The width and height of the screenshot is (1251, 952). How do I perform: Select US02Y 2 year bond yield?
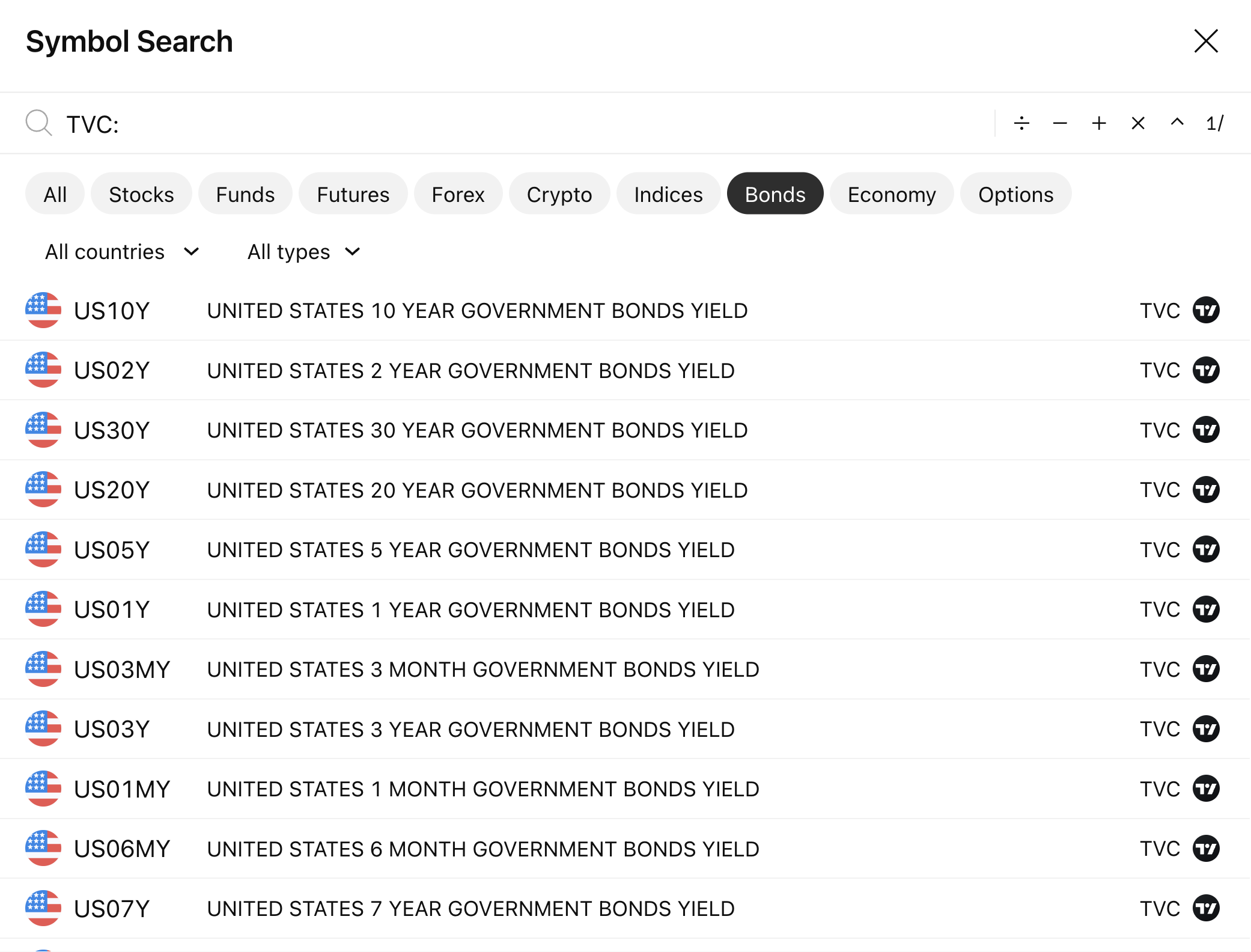point(470,371)
